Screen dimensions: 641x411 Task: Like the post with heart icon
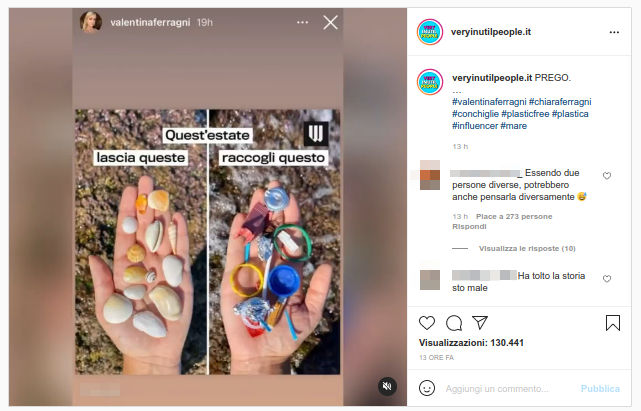pos(427,323)
